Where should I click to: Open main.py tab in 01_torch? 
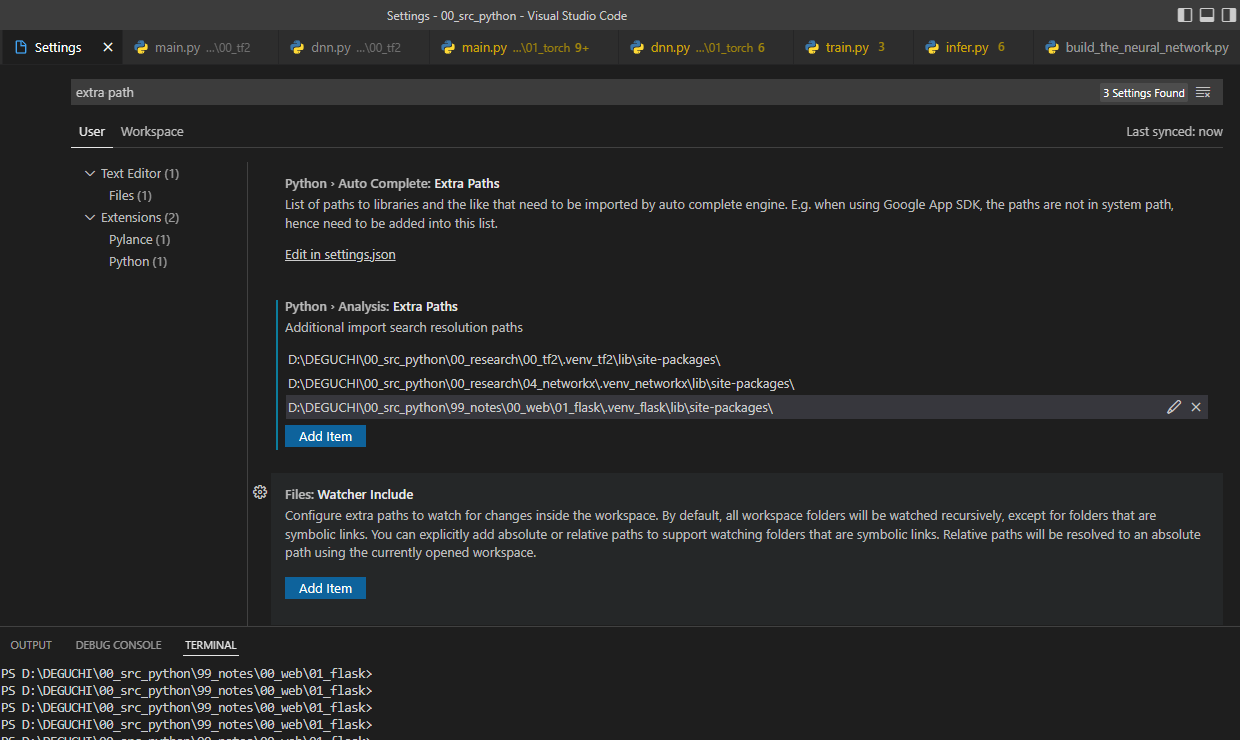(x=524, y=47)
